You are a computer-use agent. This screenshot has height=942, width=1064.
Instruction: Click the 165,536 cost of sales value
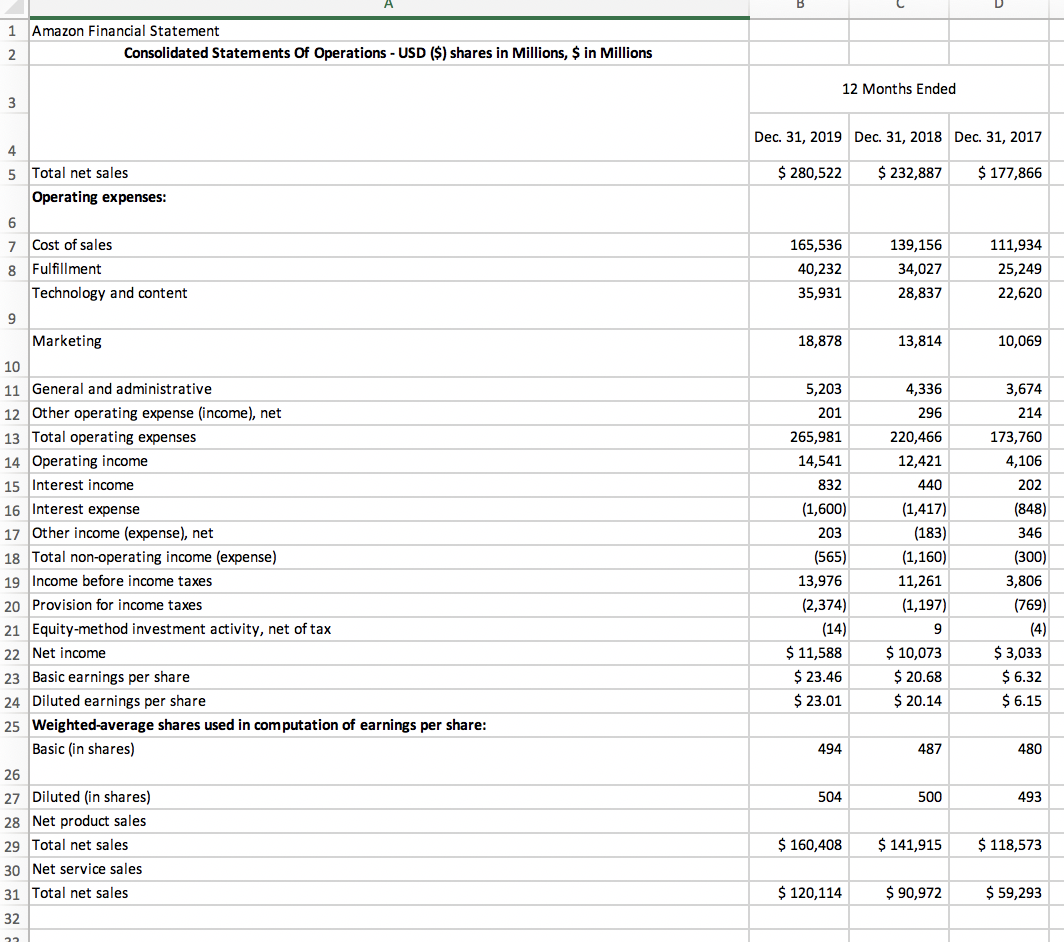pyautogui.click(x=816, y=245)
